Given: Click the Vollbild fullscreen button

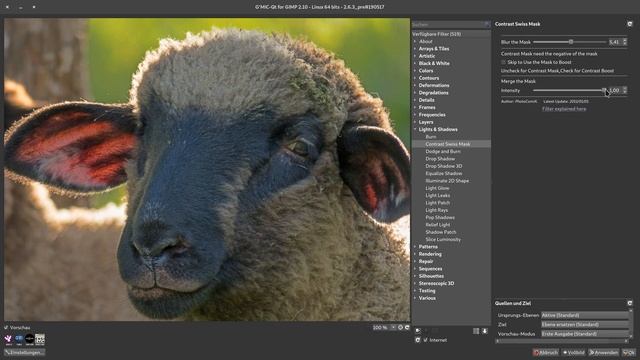Looking at the screenshot, I should point(574,352).
